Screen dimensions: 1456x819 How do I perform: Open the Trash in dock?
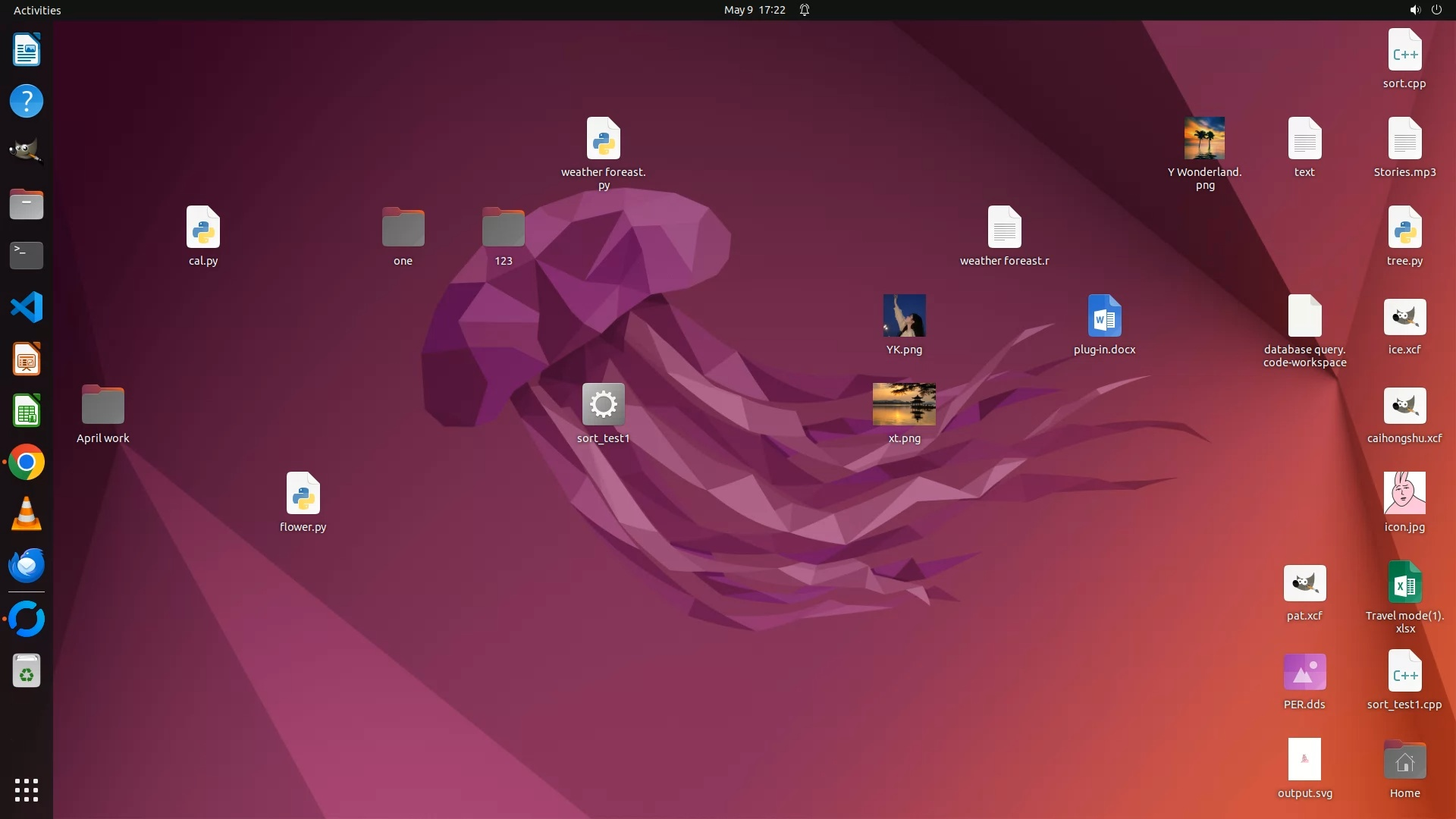click(26, 671)
